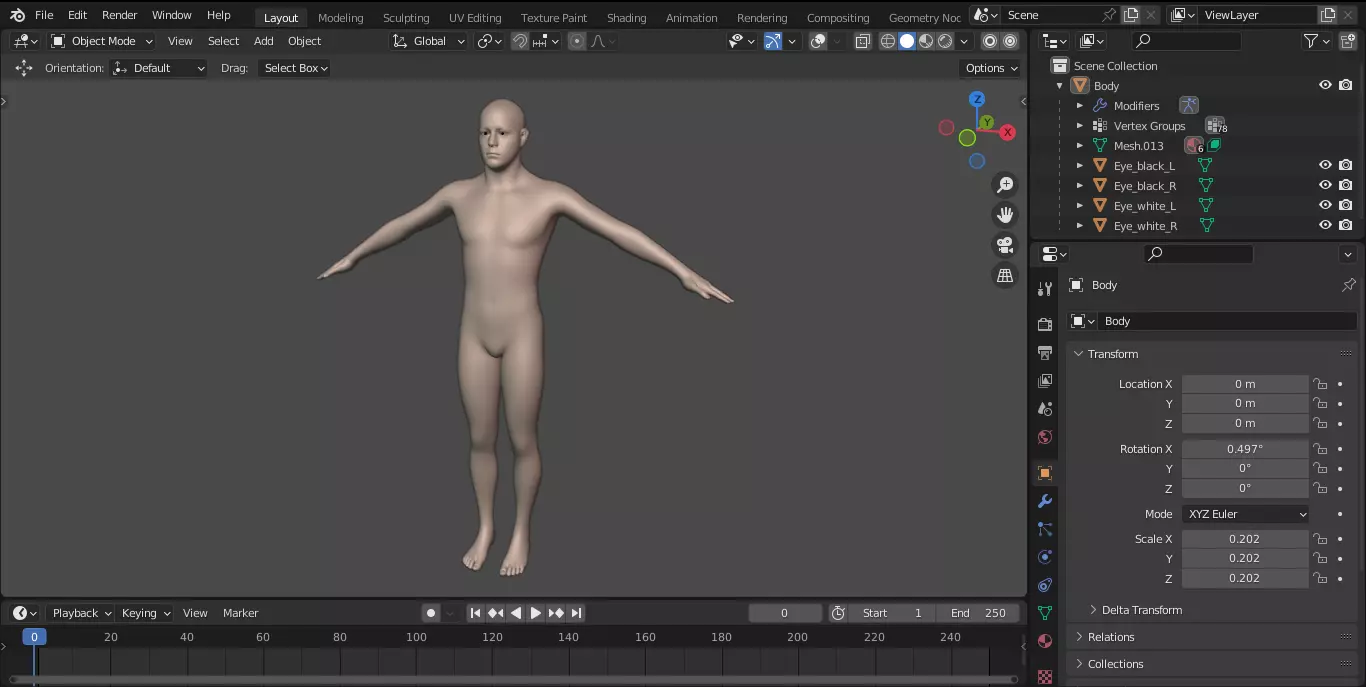Open the viewport View menu

(x=180, y=41)
